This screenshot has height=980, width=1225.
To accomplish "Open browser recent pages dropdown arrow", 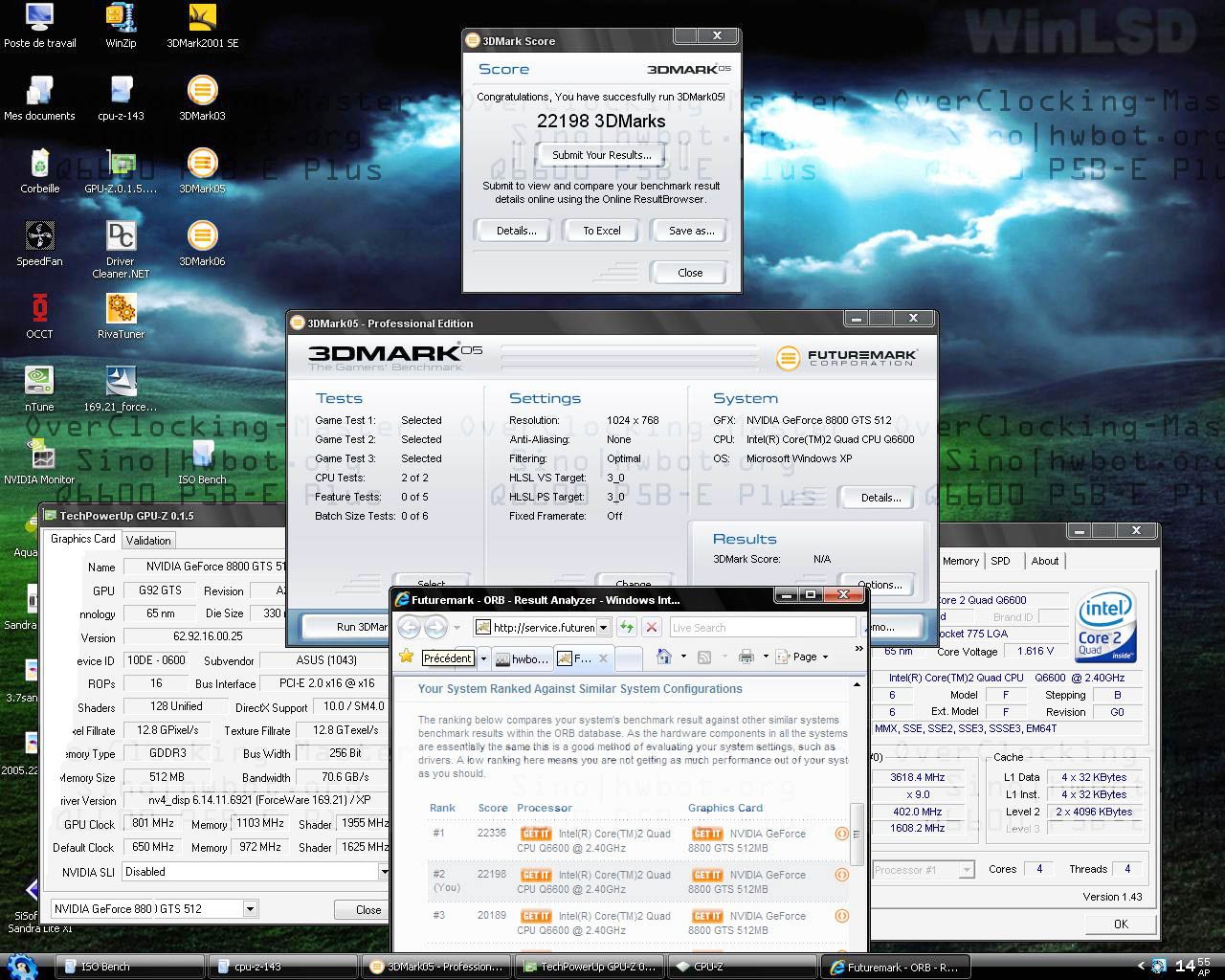I will tap(457, 628).
